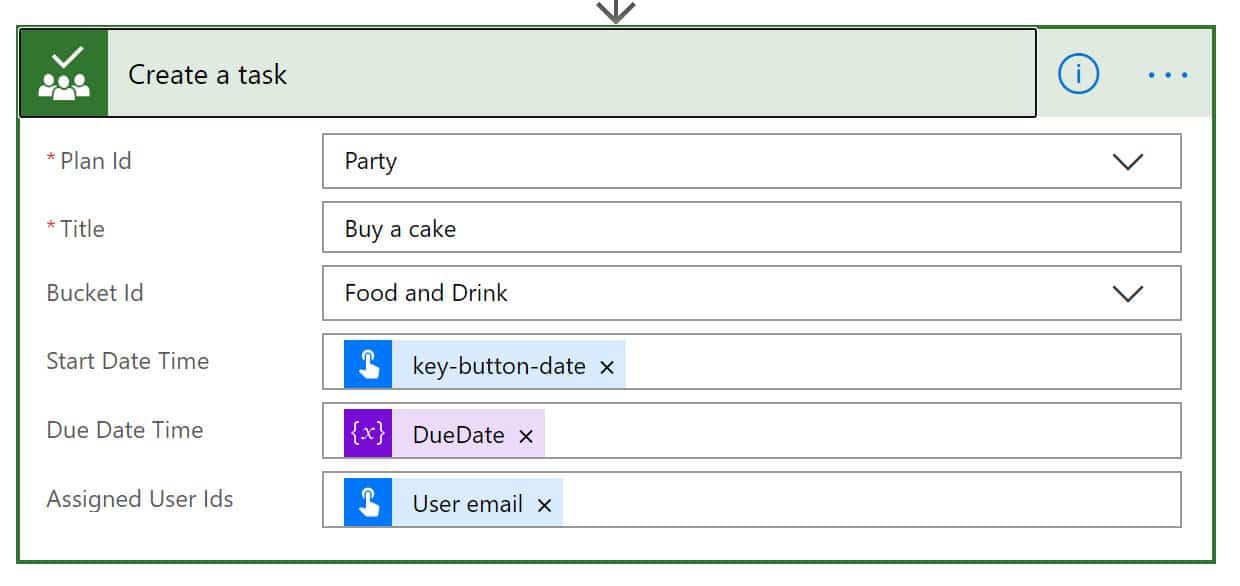Click inside the Assigned User Ids field
This screenshot has width=1240, height=586.
(x=870, y=500)
